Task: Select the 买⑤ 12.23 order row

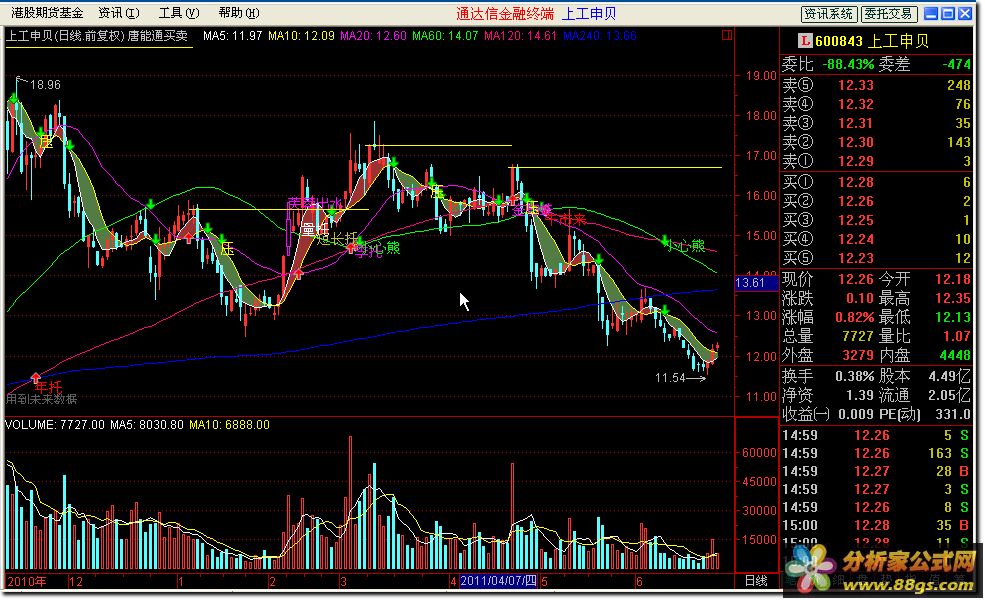Action: [x=876, y=258]
